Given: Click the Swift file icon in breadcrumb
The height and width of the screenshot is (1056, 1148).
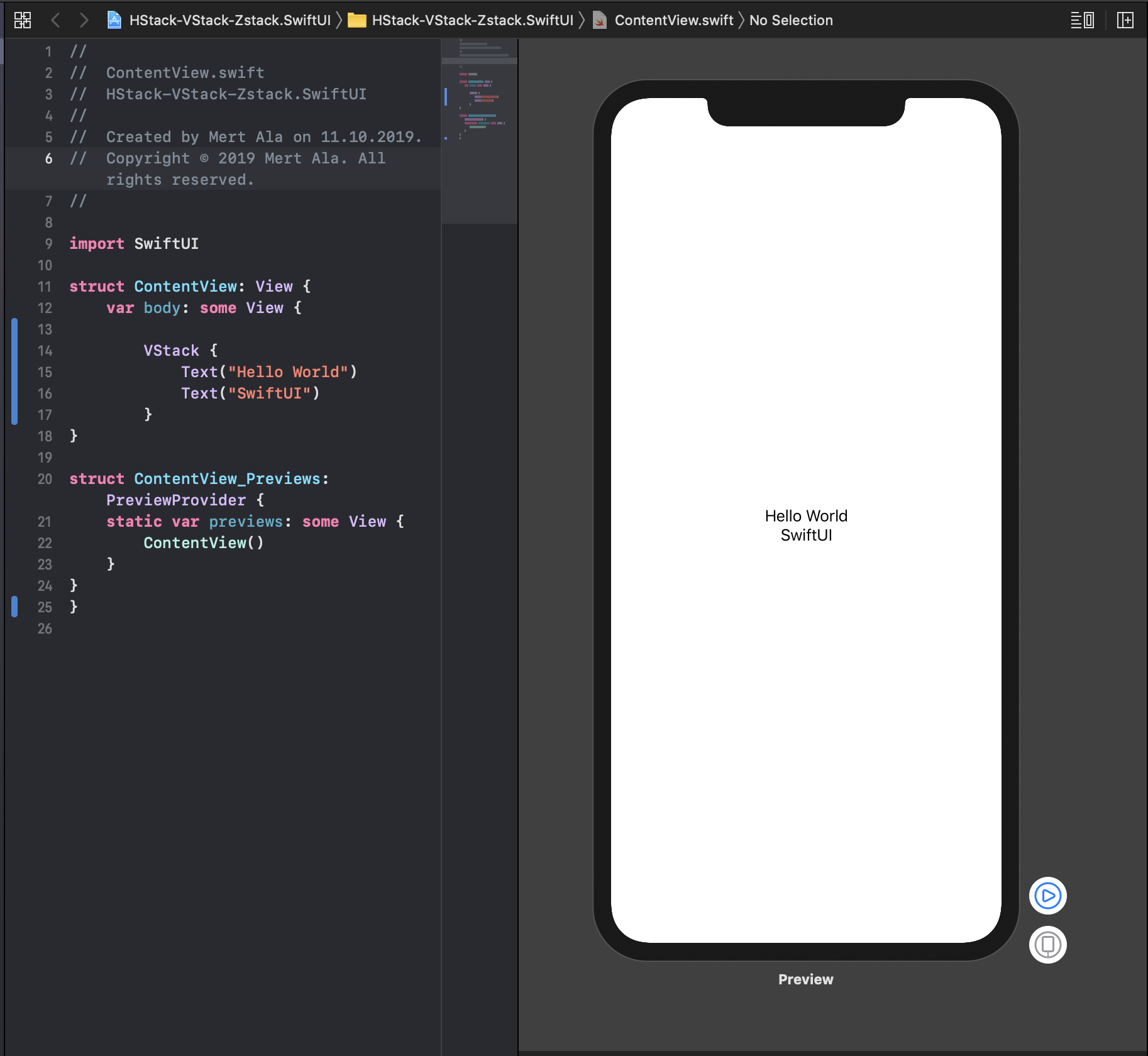Looking at the screenshot, I should pos(600,20).
